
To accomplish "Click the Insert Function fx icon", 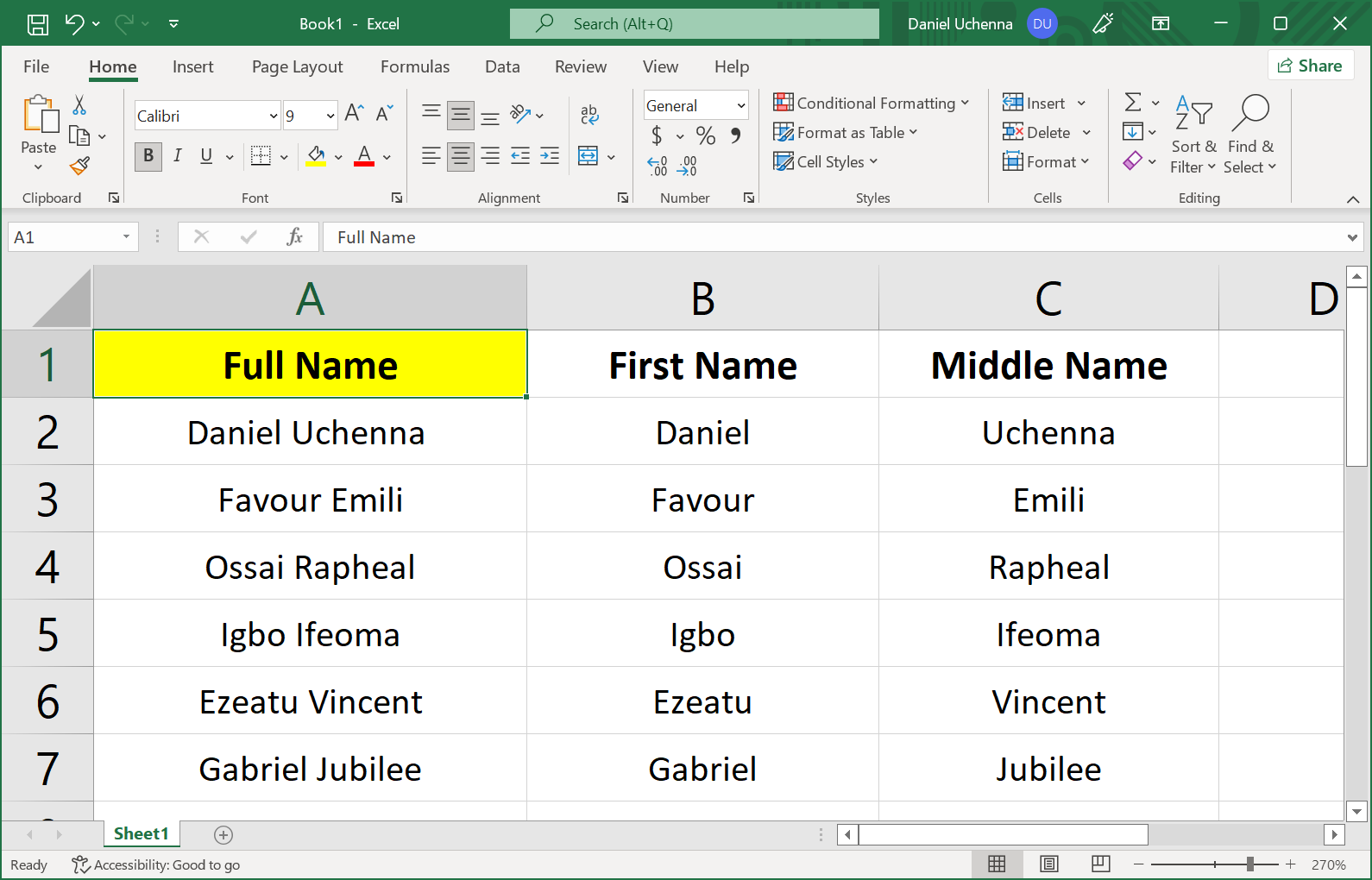I will click(x=294, y=237).
